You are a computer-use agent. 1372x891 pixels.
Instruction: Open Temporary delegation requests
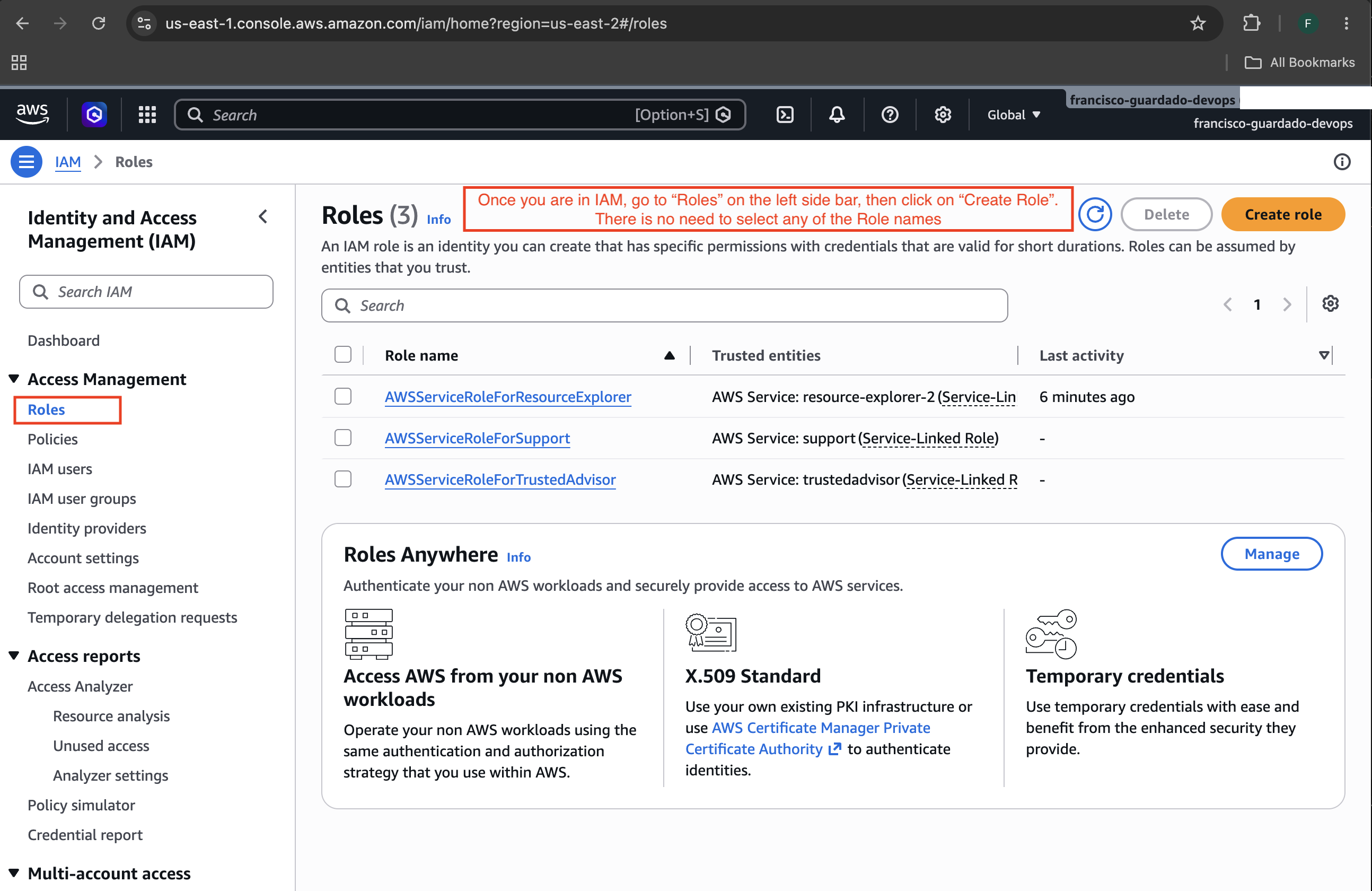pos(133,617)
